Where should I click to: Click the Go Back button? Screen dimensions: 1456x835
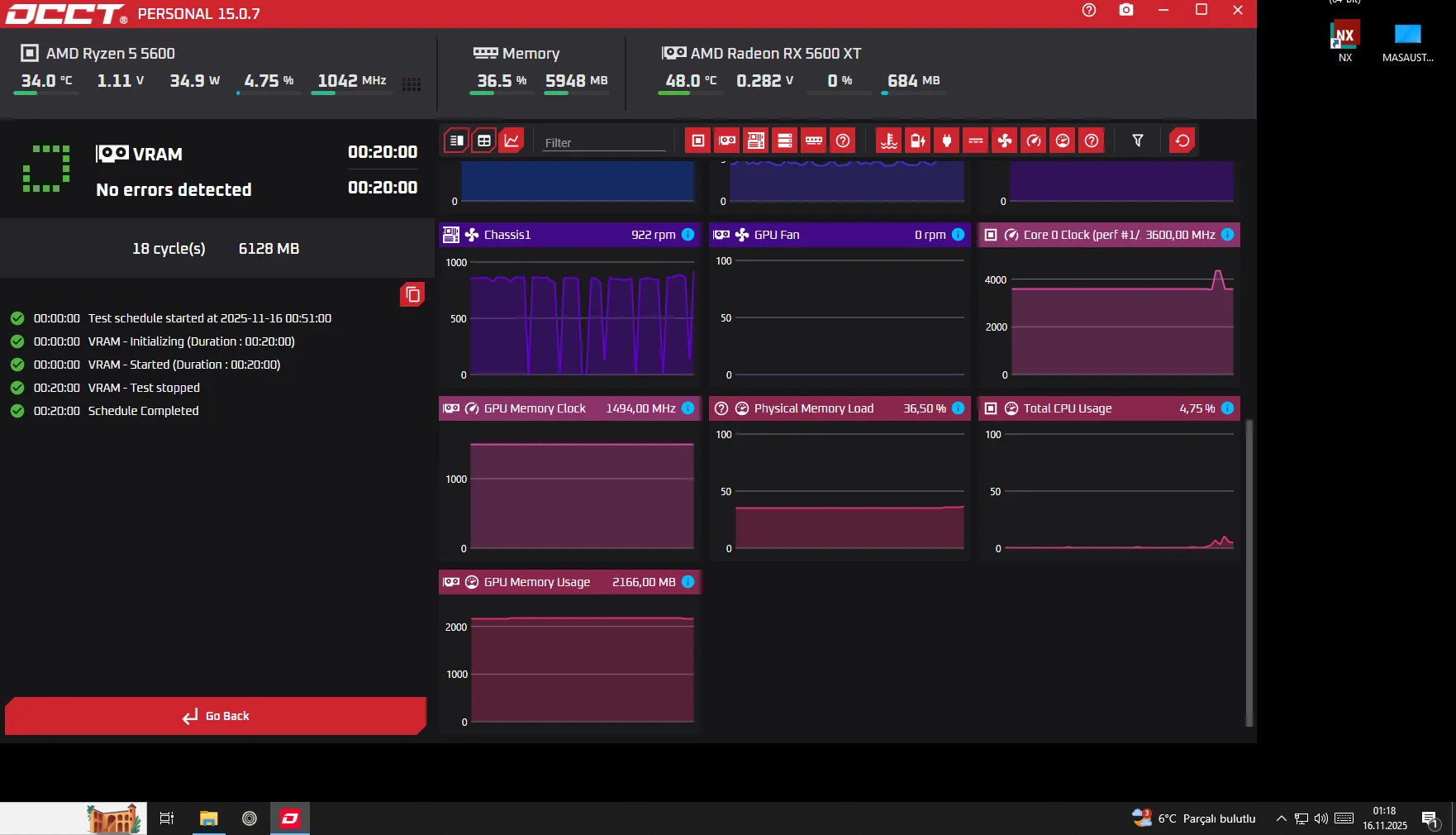216,716
